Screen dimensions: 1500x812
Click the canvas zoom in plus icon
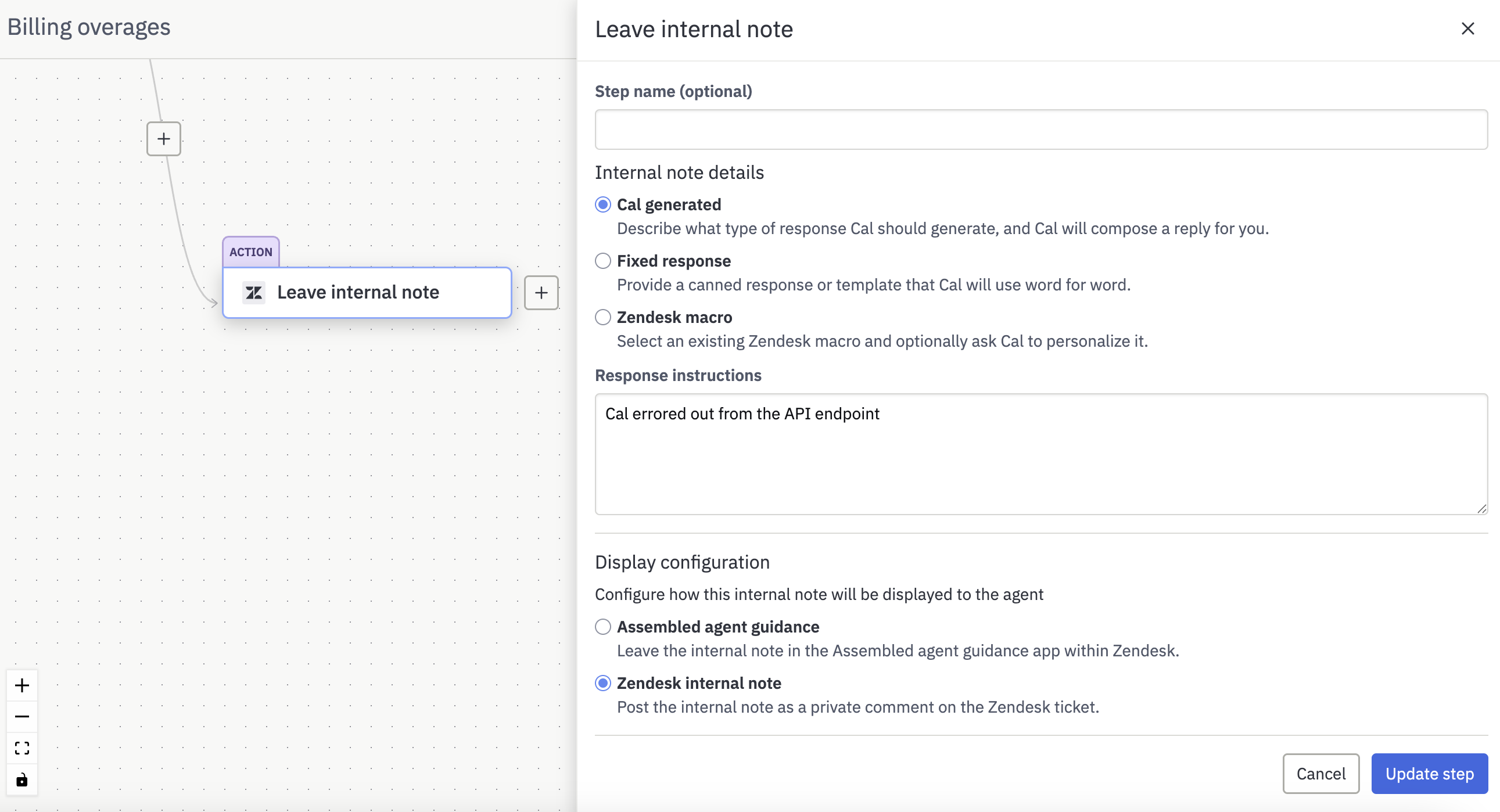click(22, 685)
